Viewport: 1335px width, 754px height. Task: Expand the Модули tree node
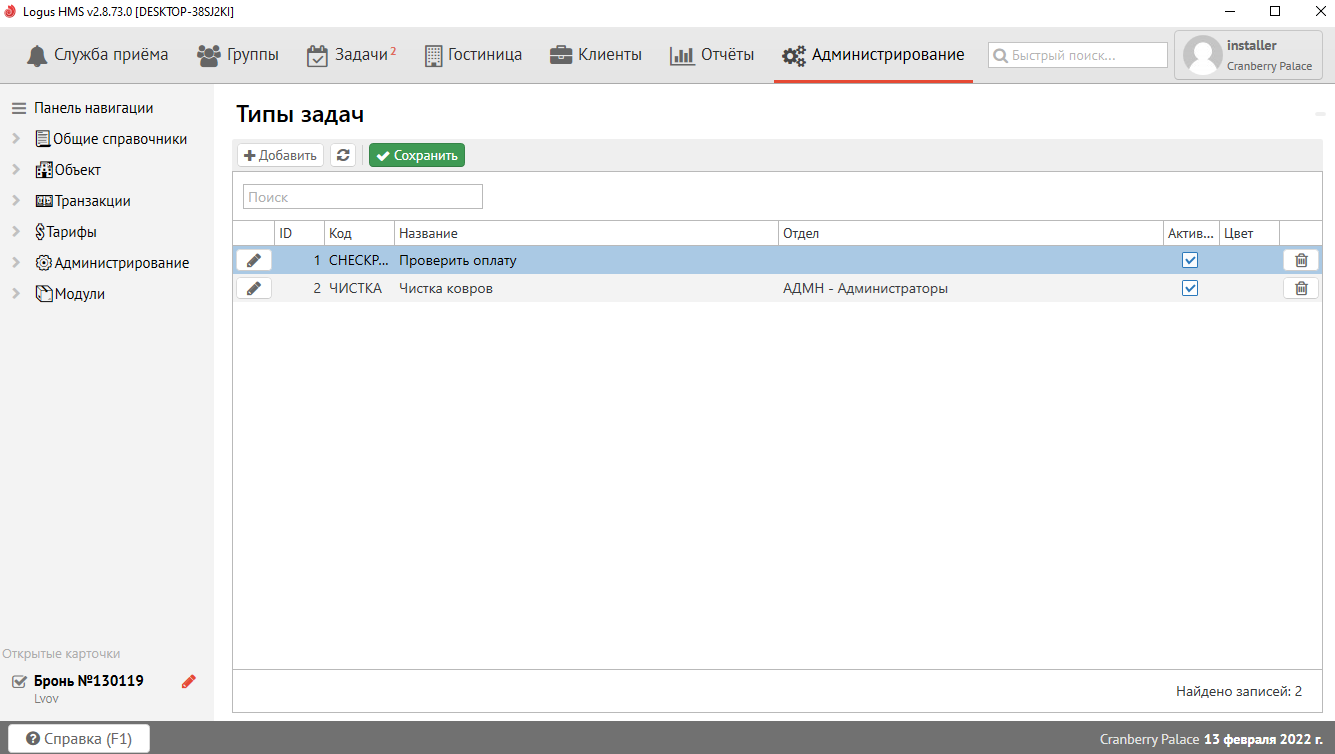(x=16, y=294)
